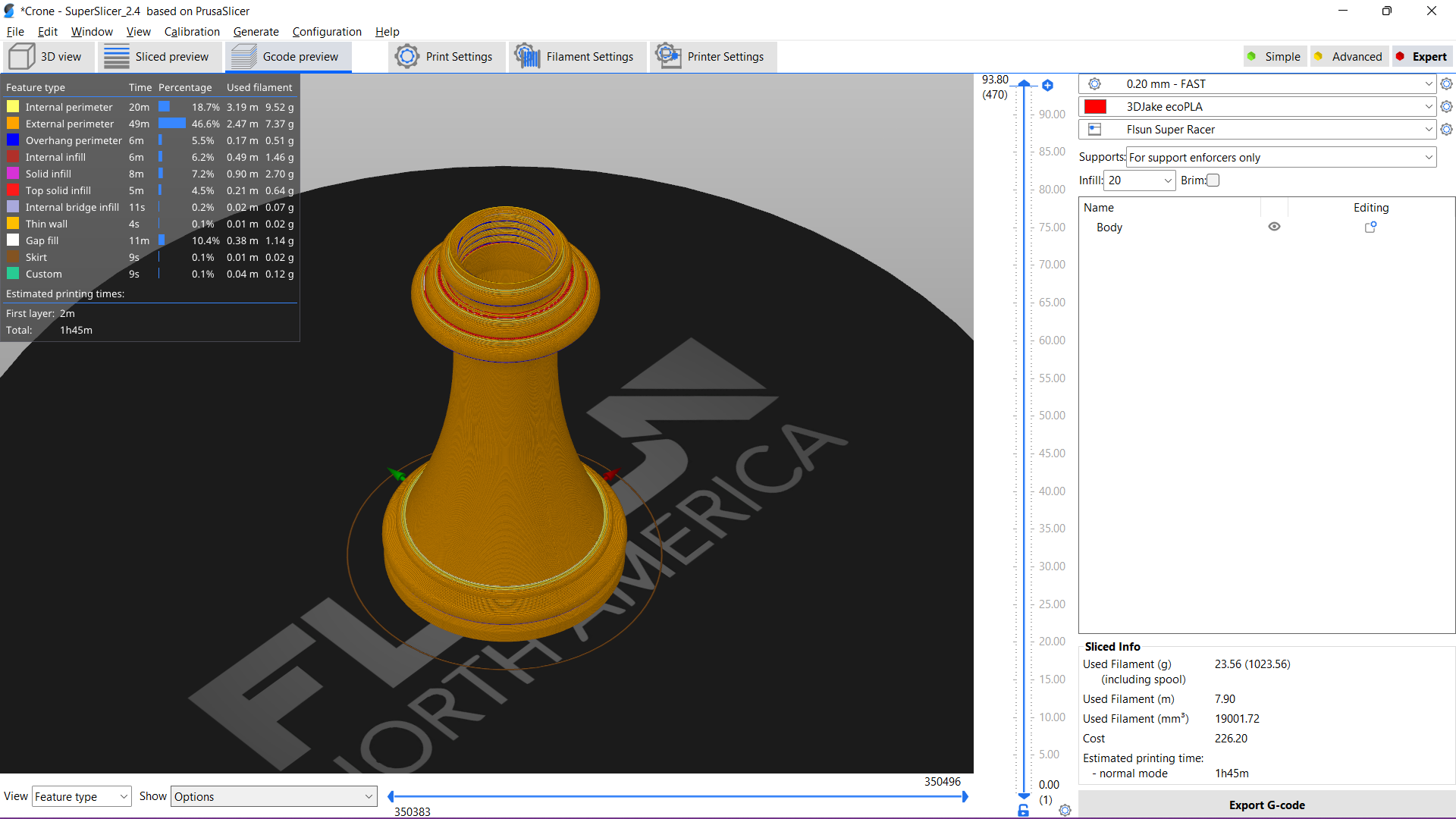This screenshot has width=1456, height=819.
Task: Open the Edit menu
Action: point(48,32)
